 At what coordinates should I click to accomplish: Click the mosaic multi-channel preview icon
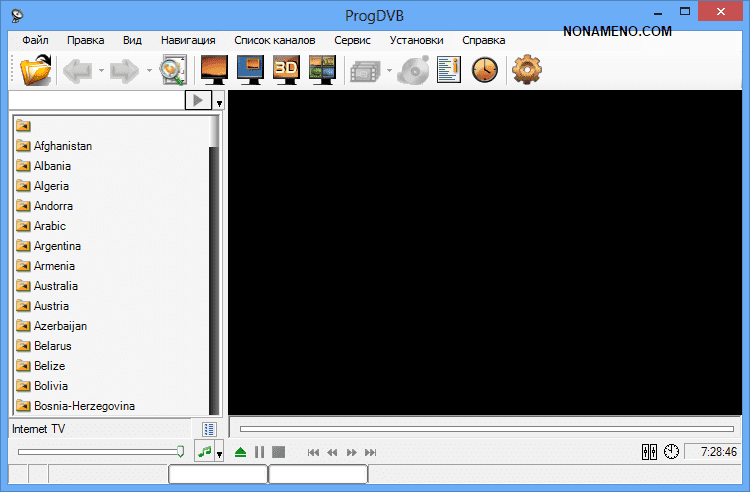point(322,70)
